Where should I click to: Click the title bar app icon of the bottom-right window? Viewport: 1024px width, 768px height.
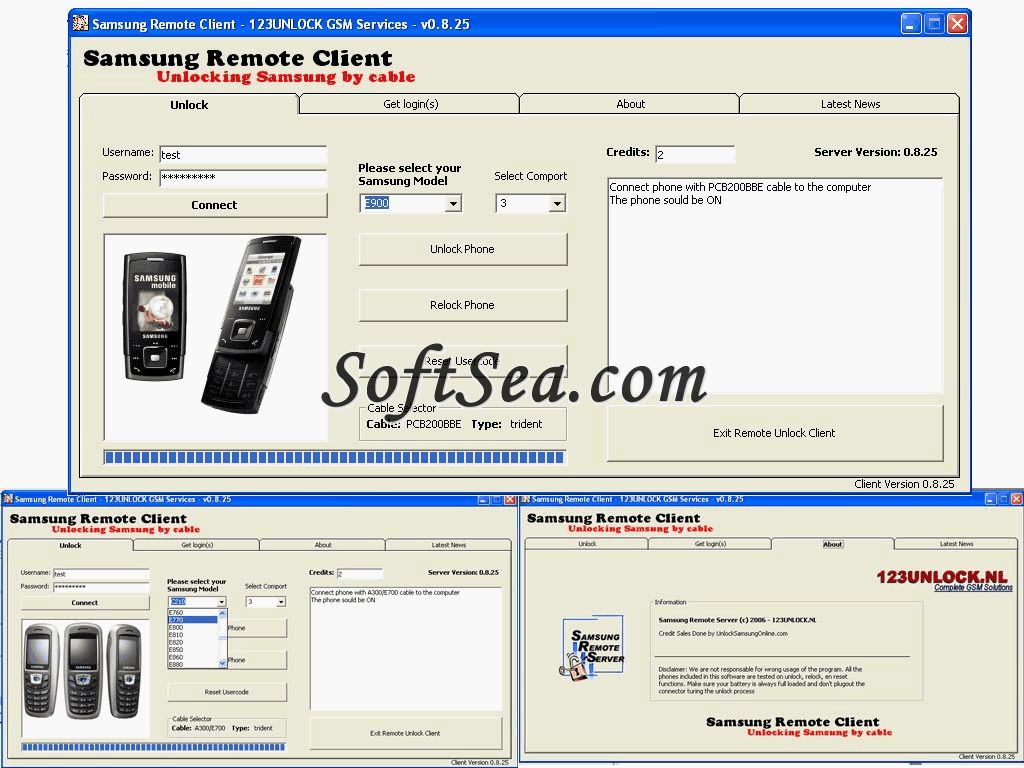pyautogui.click(x=525, y=499)
